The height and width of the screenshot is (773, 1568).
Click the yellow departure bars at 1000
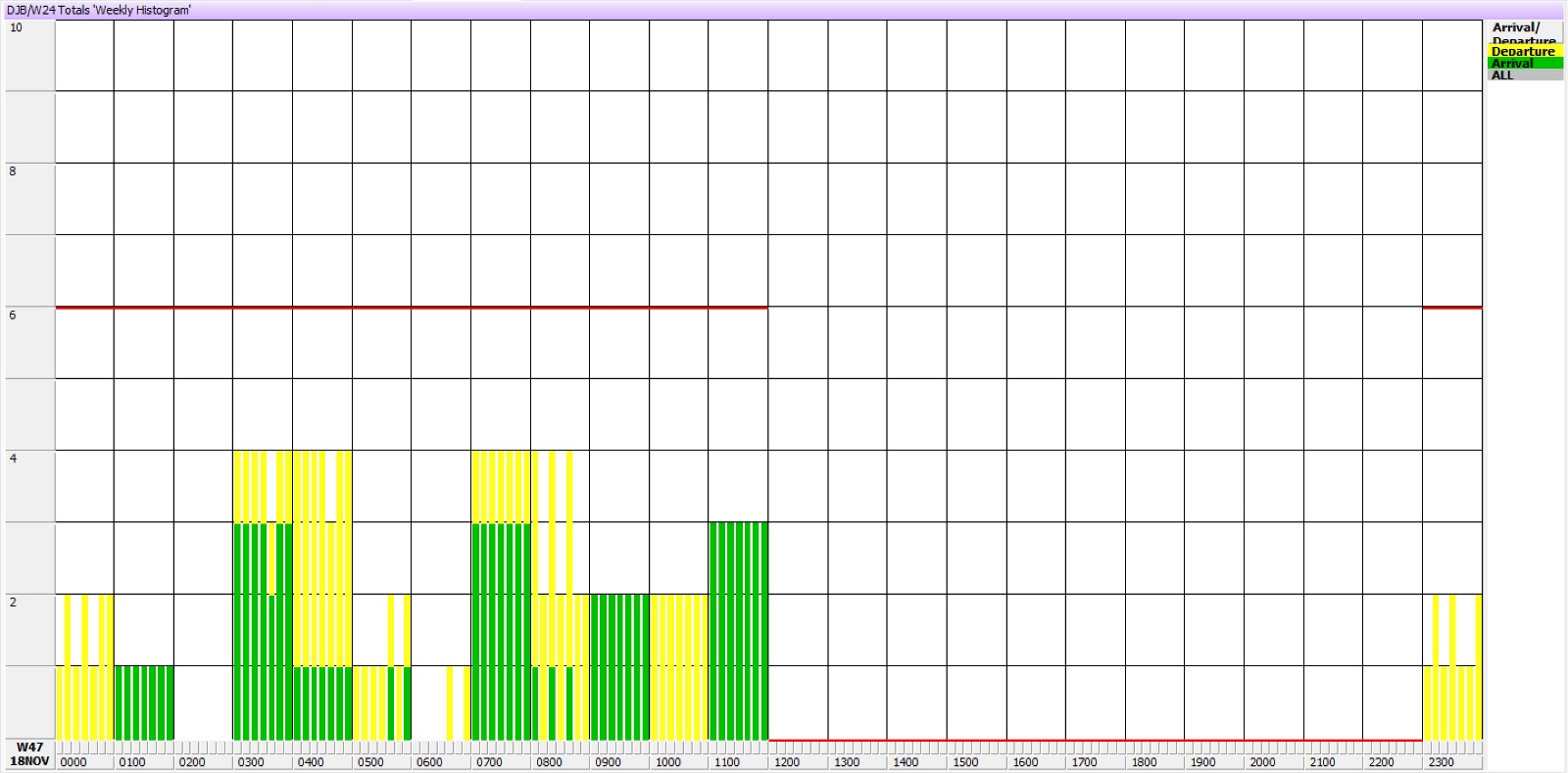pos(679,666)
